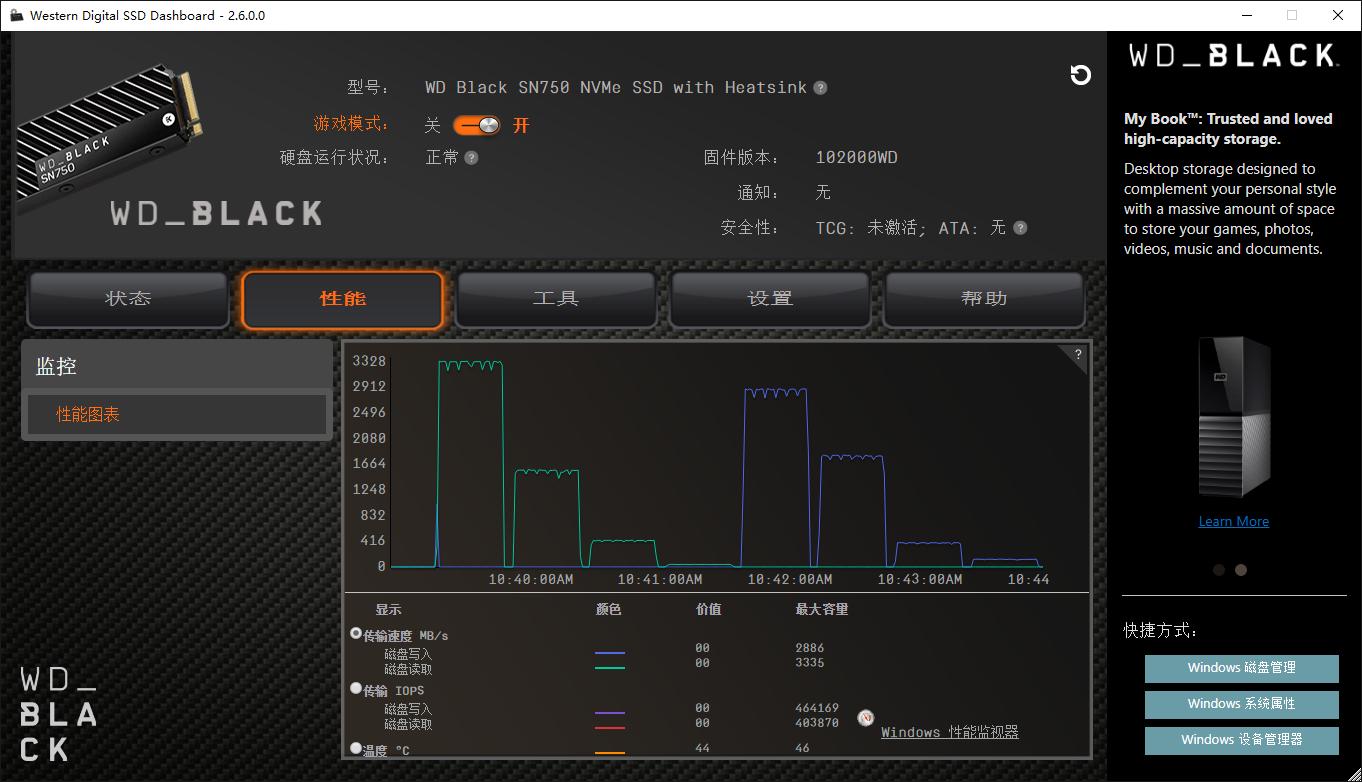Open the Windows 性能监视器 link
The height and width of the screenshot is (782, 1362).
950,732
